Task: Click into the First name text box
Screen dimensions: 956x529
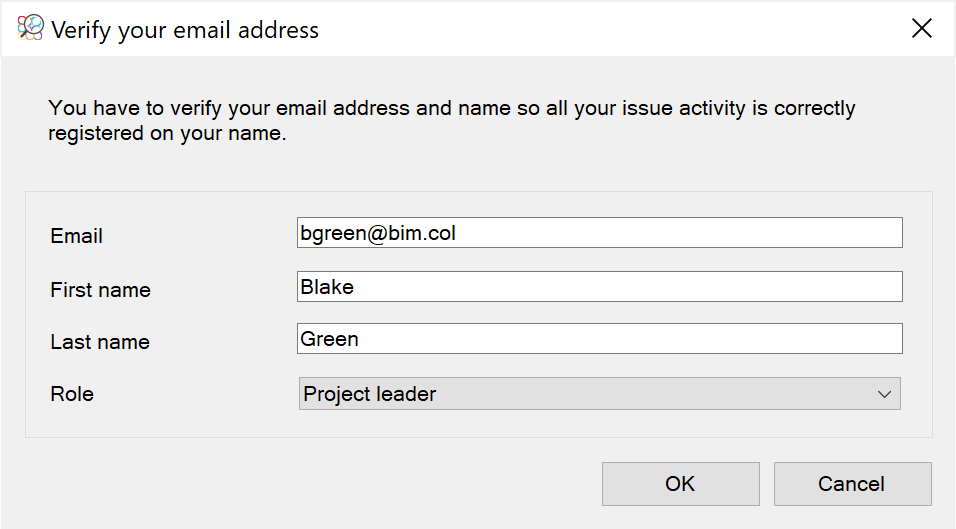Action: [599, 286]
